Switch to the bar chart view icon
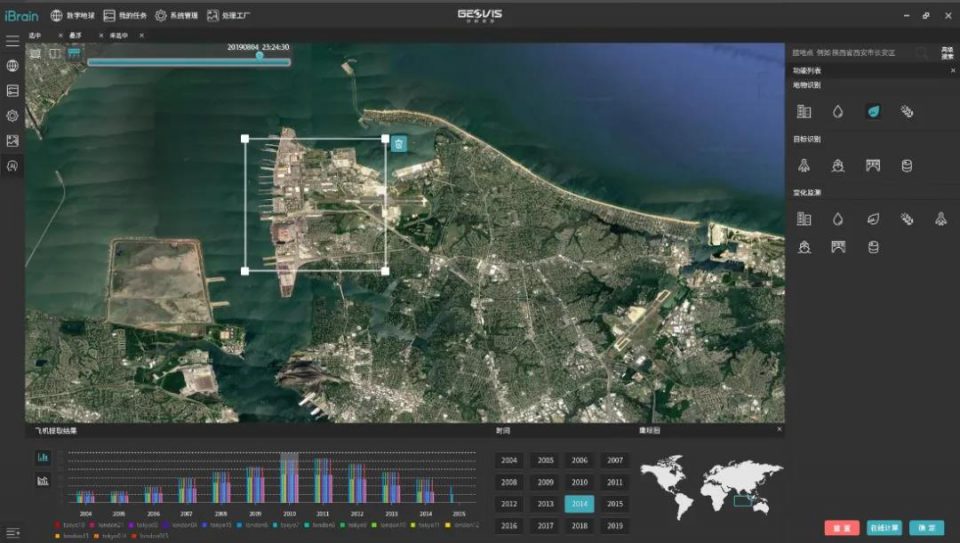Viewport: 960px width, 543px height. point(43,457)
